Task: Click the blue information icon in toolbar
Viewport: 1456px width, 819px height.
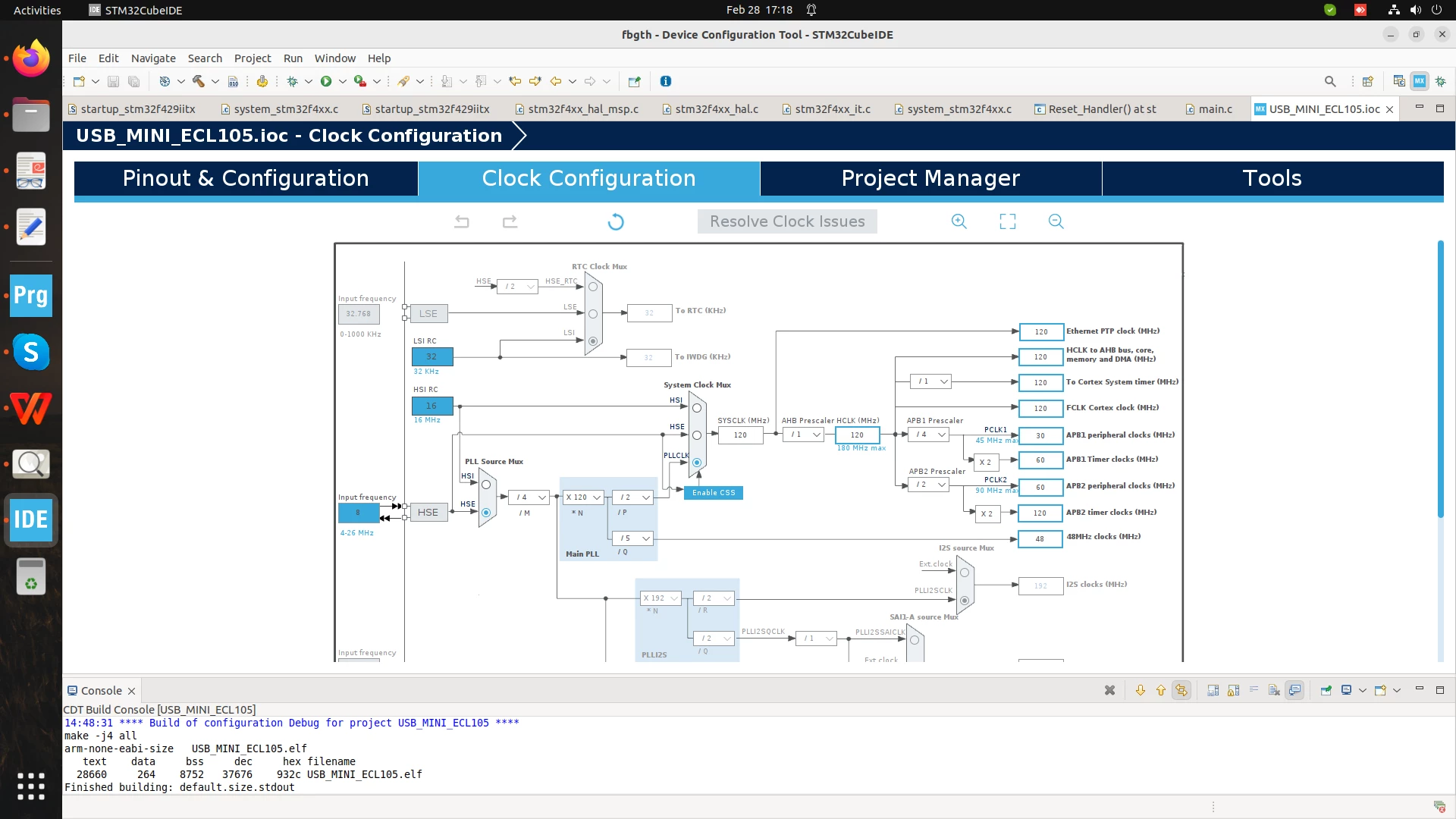Action: click(666, 81)
